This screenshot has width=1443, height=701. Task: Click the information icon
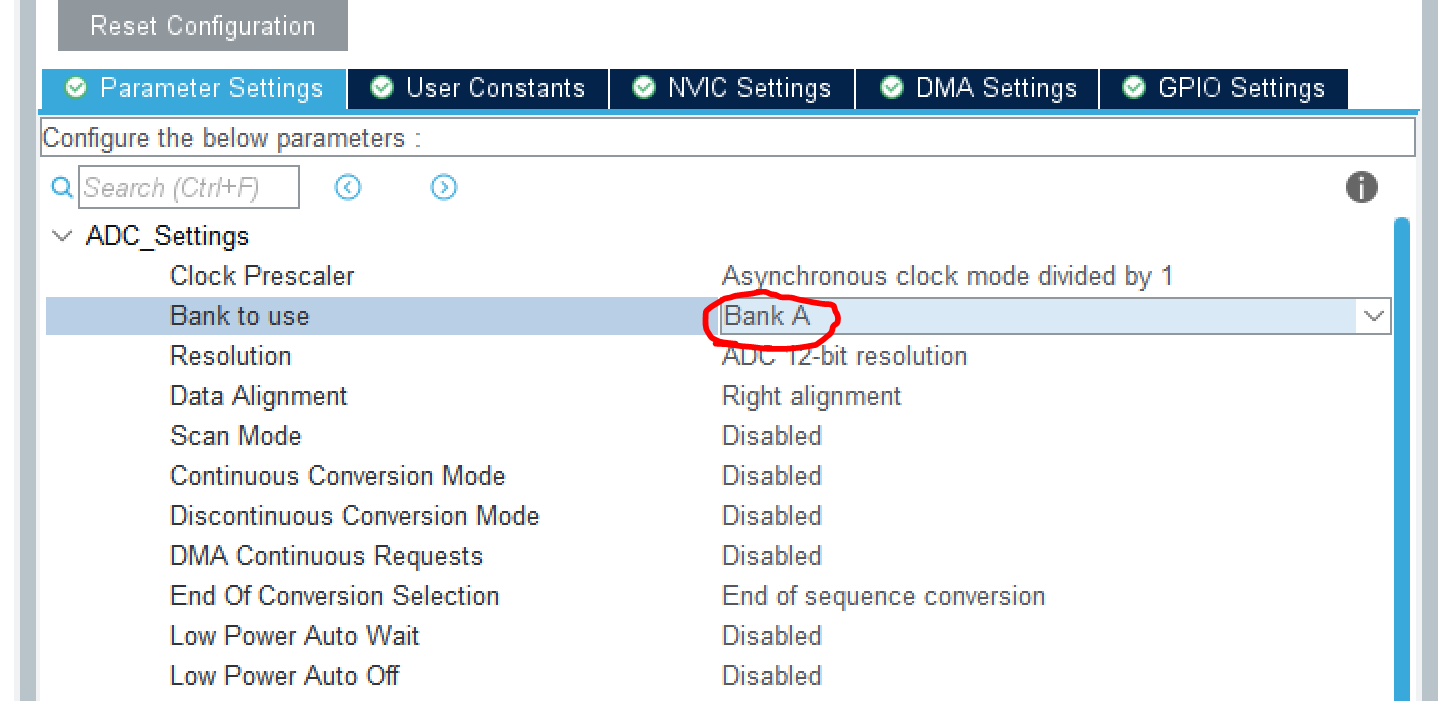1361,187
